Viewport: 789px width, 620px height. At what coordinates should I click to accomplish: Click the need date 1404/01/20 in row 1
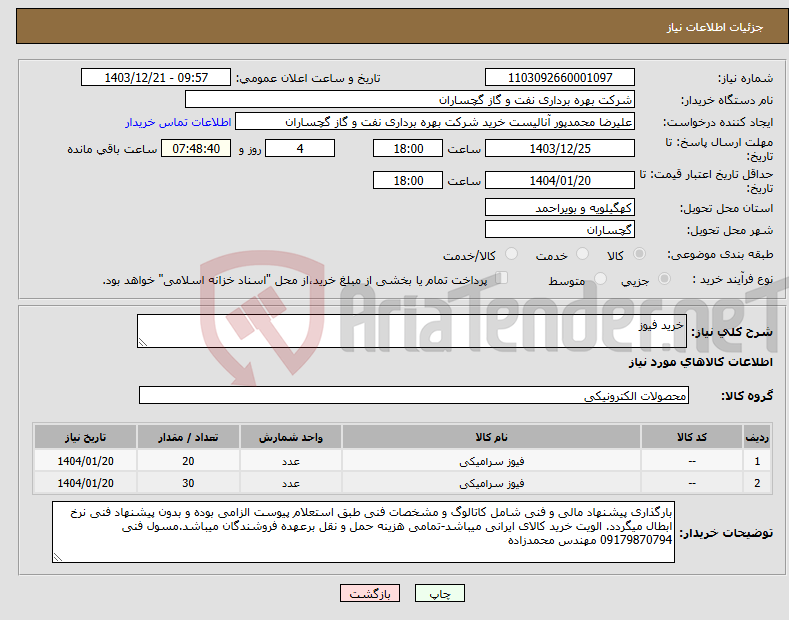tap(86, 461)
